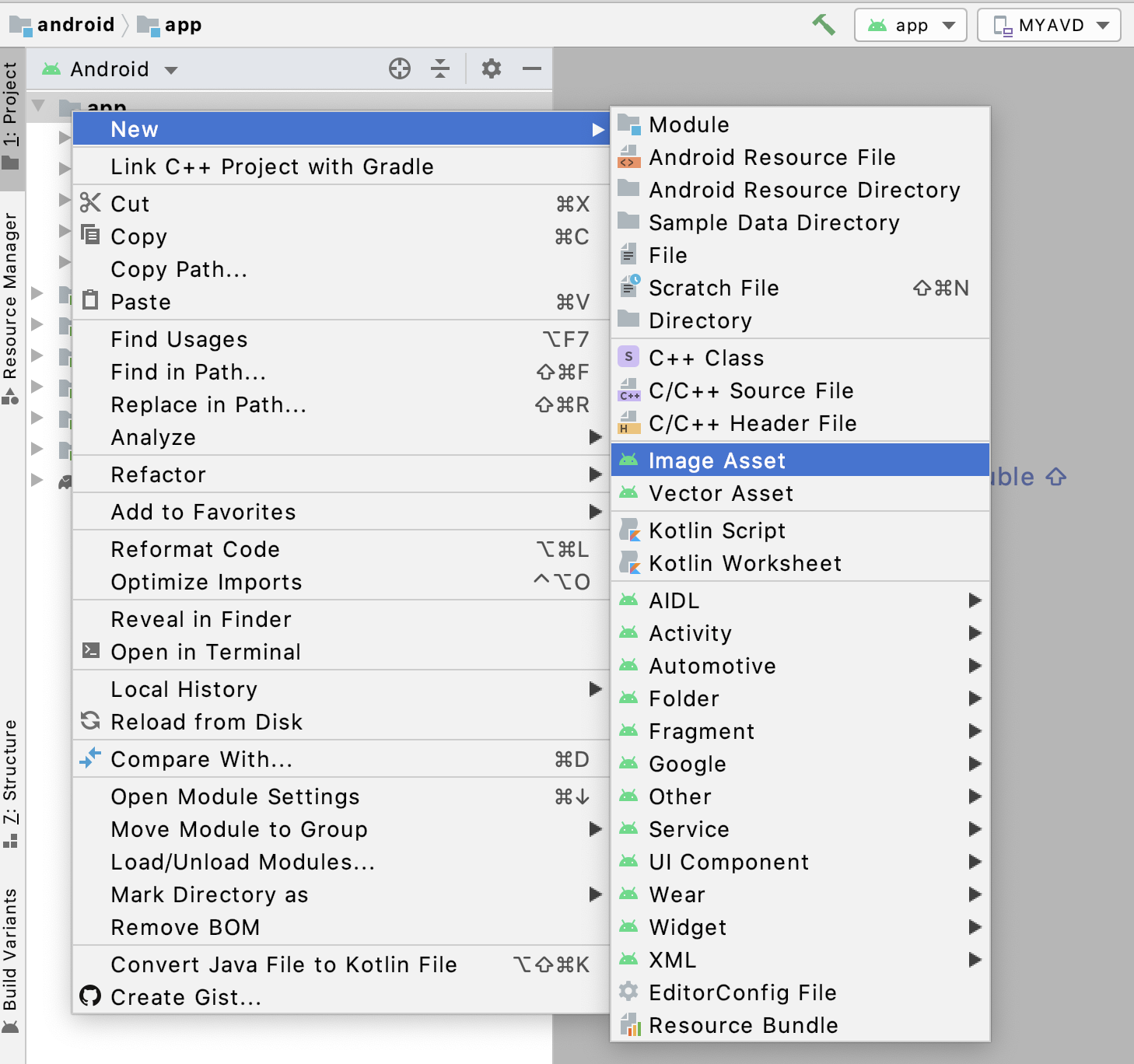Click the Open in Terminal icon
Screen dimensions: 1134x1064
pyautogui.click(x=91, y=650)
